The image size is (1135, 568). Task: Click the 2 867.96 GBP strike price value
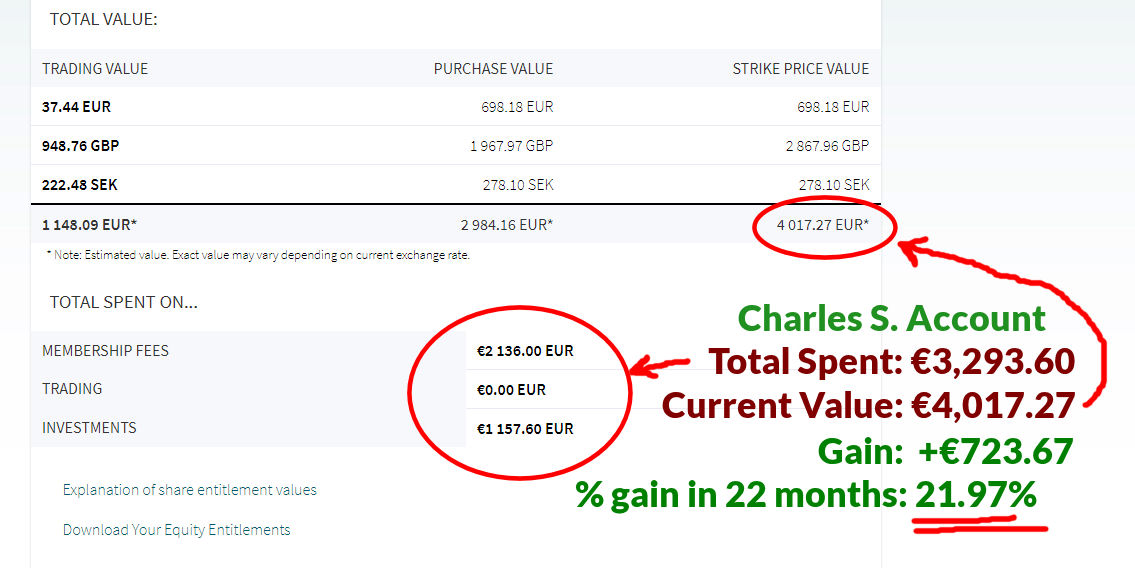coord(827,145)
